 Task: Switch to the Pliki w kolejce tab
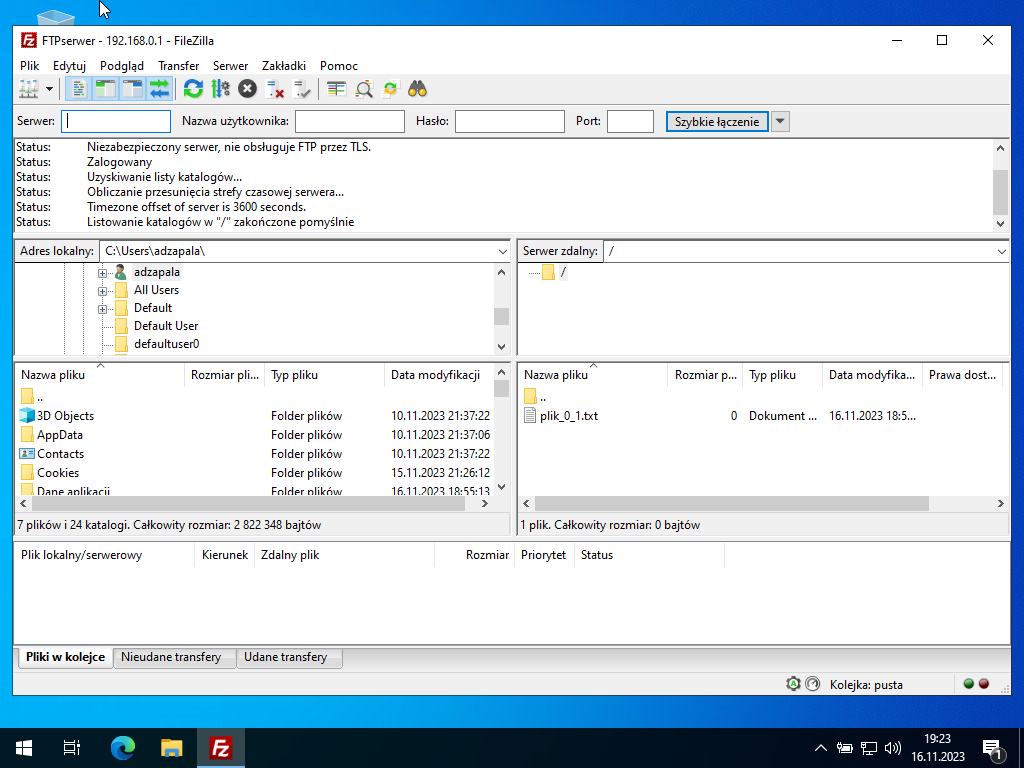pyautogui.click(x=65, y=657)
